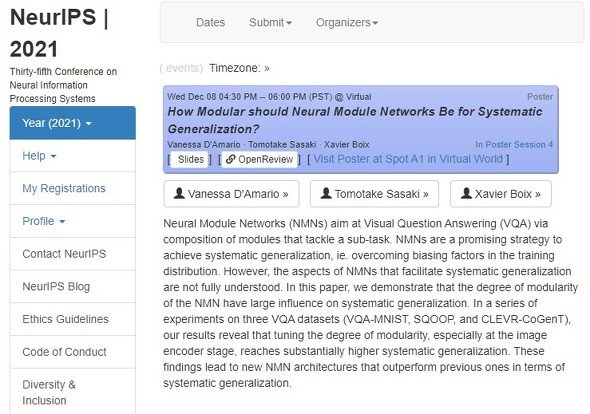Open the OpenReview link button
590x414 pixels.
260,159
